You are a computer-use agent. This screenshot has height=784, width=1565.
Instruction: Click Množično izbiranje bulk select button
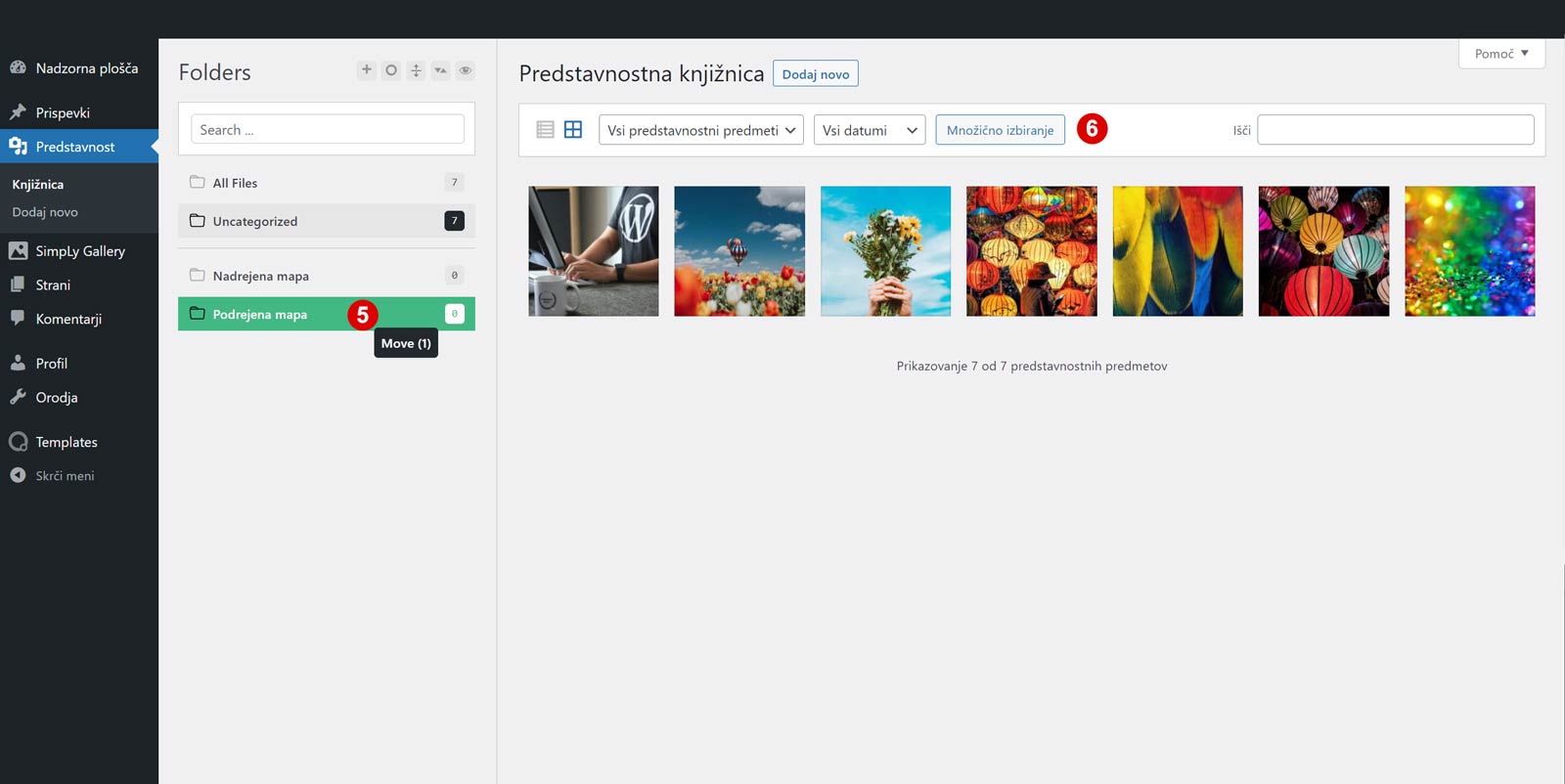(x=1000, y=130)
